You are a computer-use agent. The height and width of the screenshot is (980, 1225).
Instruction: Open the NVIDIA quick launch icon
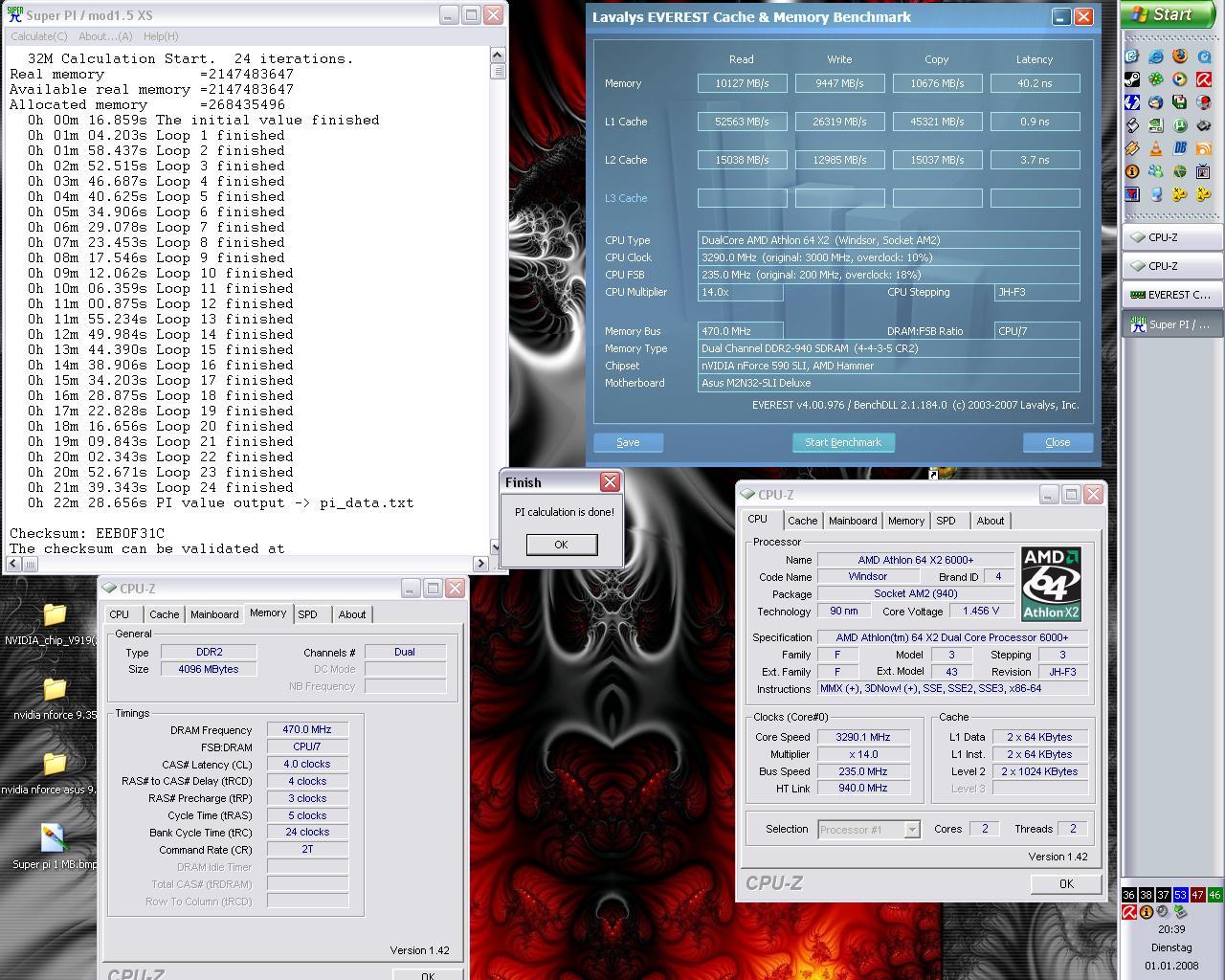click(1156, 125)
